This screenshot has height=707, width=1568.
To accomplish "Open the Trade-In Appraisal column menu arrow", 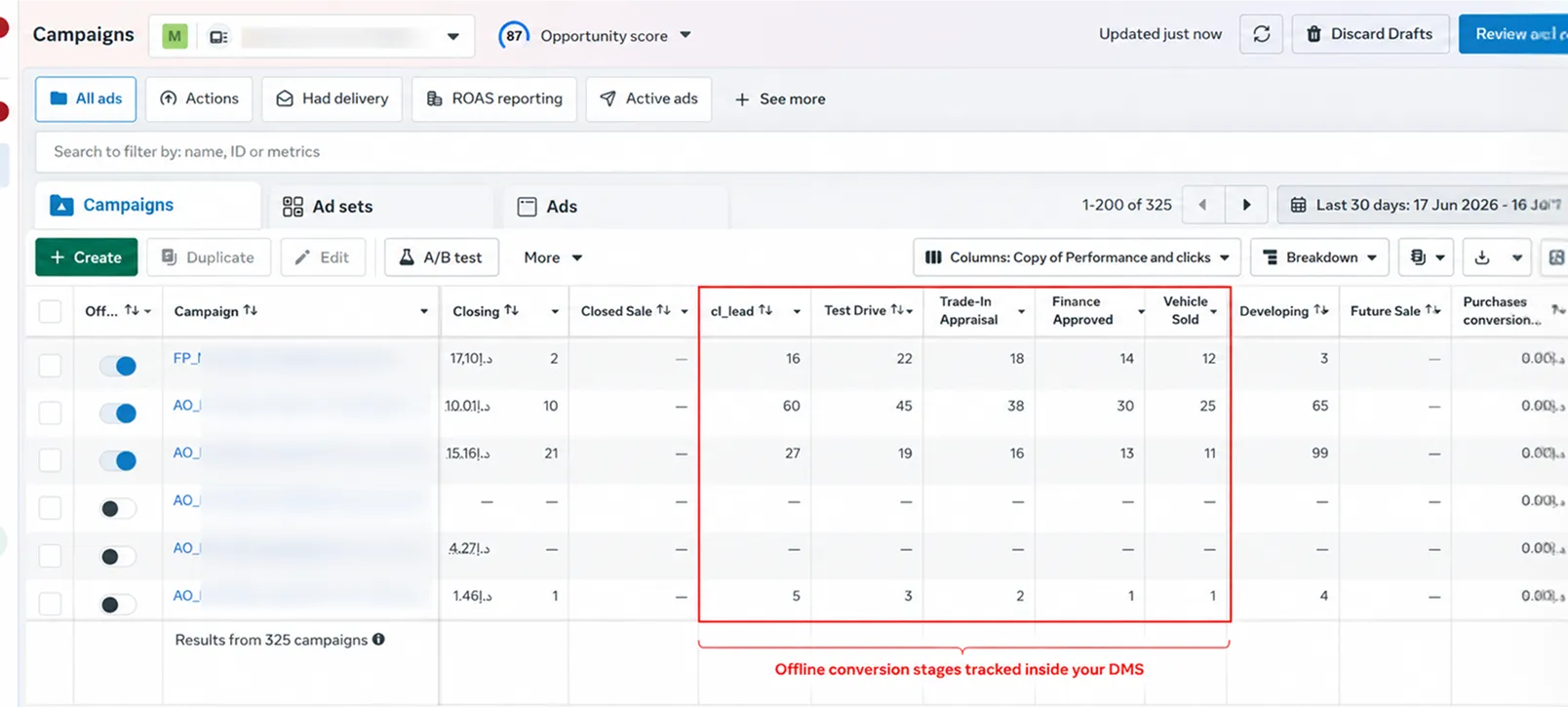I will [1021, 311].
